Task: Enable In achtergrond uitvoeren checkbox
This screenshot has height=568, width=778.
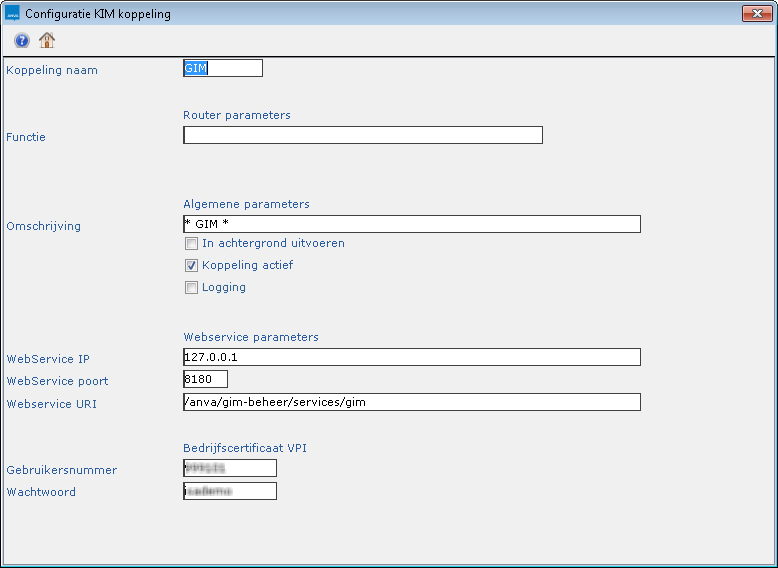Action: tap(191, 243)
